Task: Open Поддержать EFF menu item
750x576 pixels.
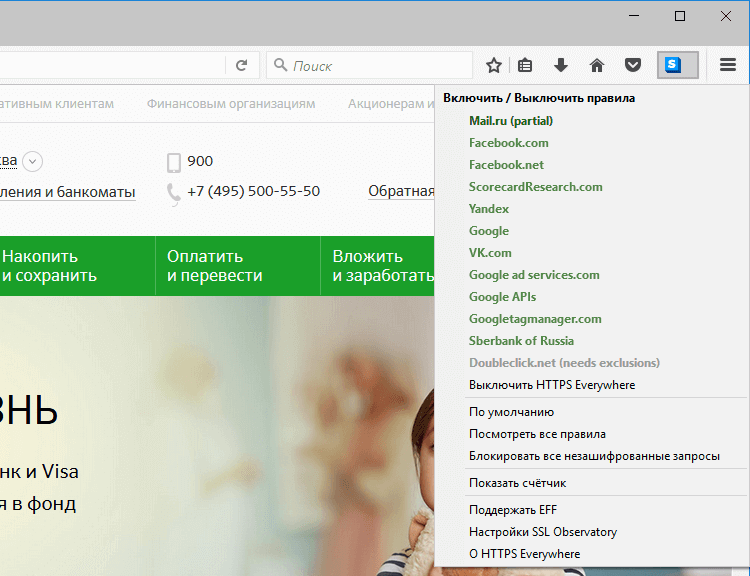Action: click(x=513, y=510)
